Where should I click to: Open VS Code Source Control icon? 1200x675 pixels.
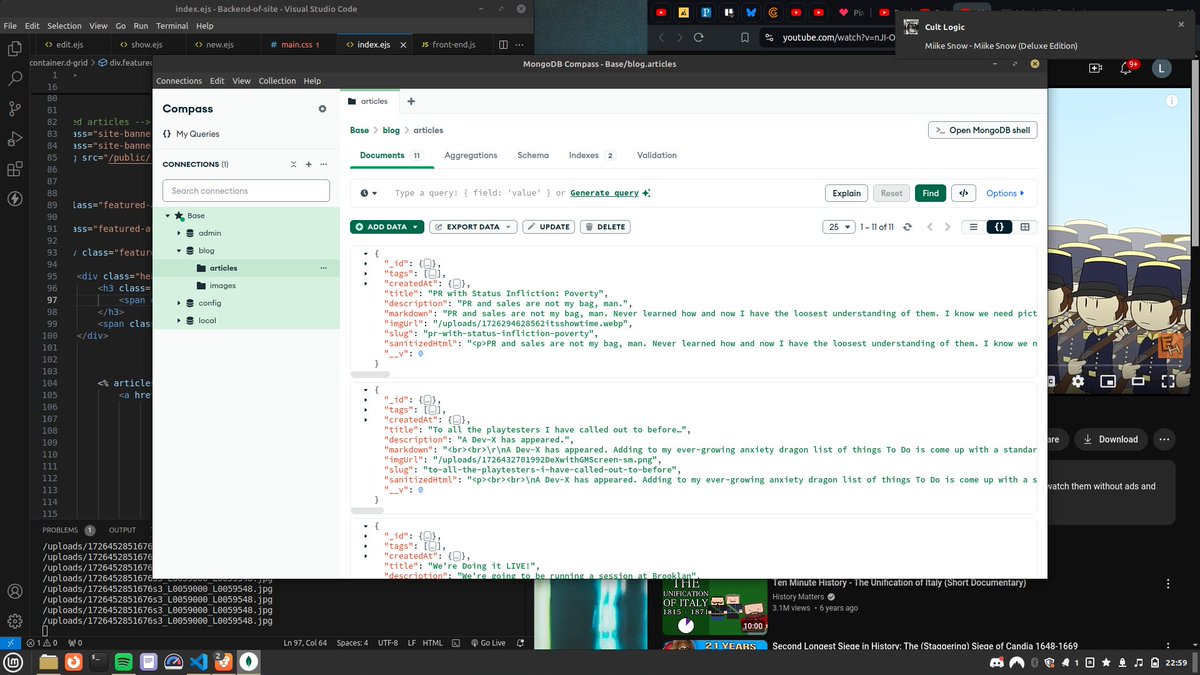click(x=15, y=108)
